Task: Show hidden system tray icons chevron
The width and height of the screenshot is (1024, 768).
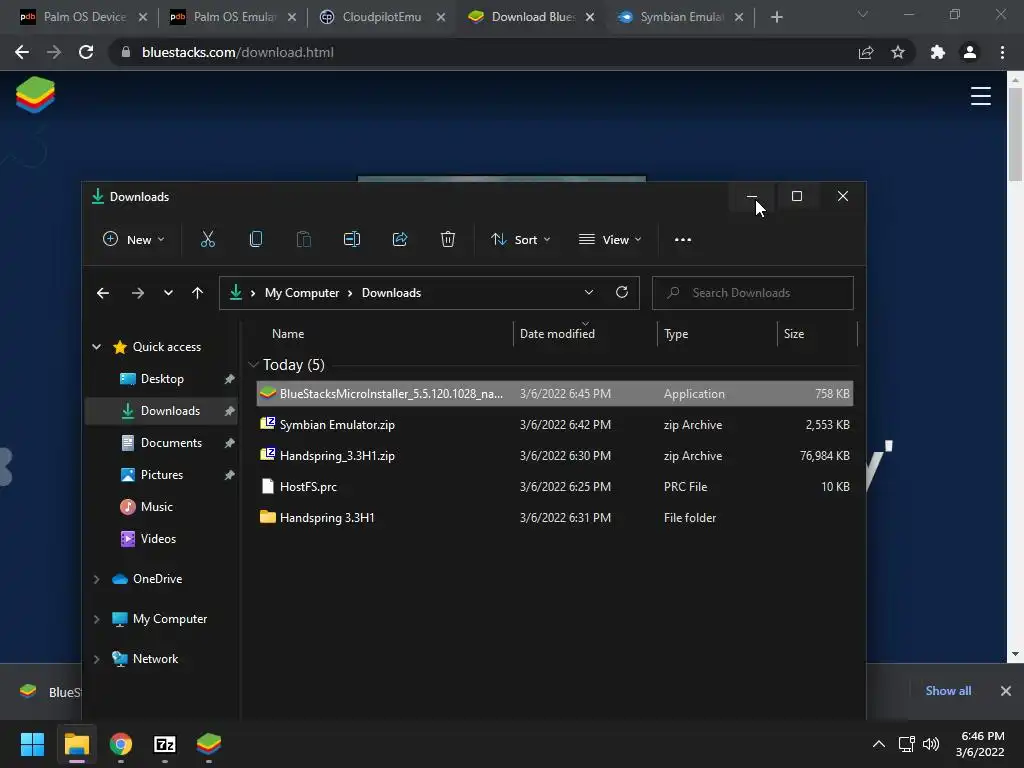Action: (x=878, y=744)
